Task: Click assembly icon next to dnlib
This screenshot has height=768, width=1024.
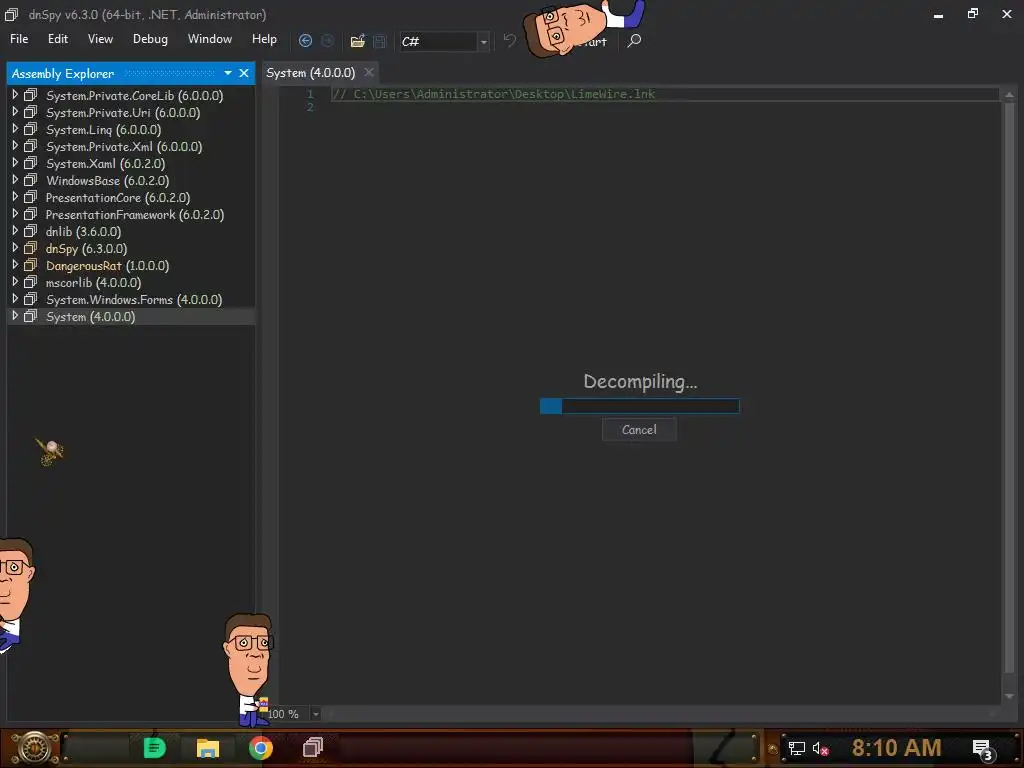Action: [x=30, y=231]
